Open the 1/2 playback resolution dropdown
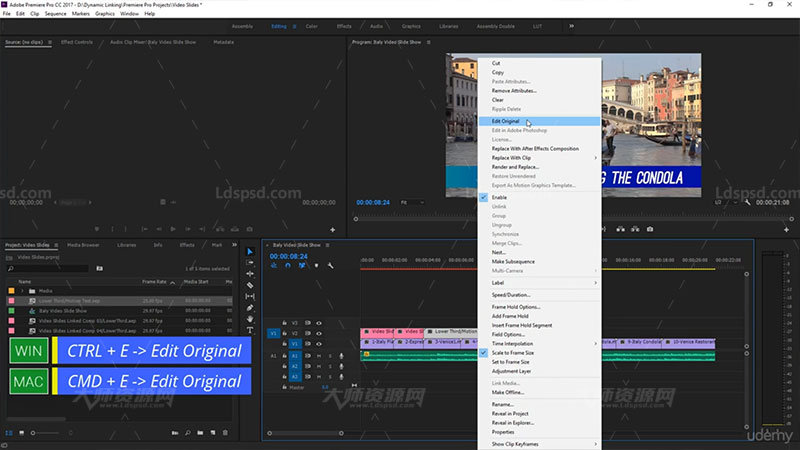This screenshot has height=450, width=800. coord(726,203)
